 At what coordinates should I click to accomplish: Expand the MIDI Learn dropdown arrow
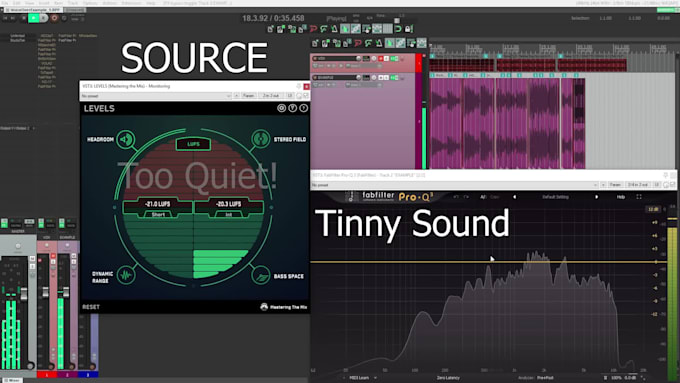[x=375, y=378]
